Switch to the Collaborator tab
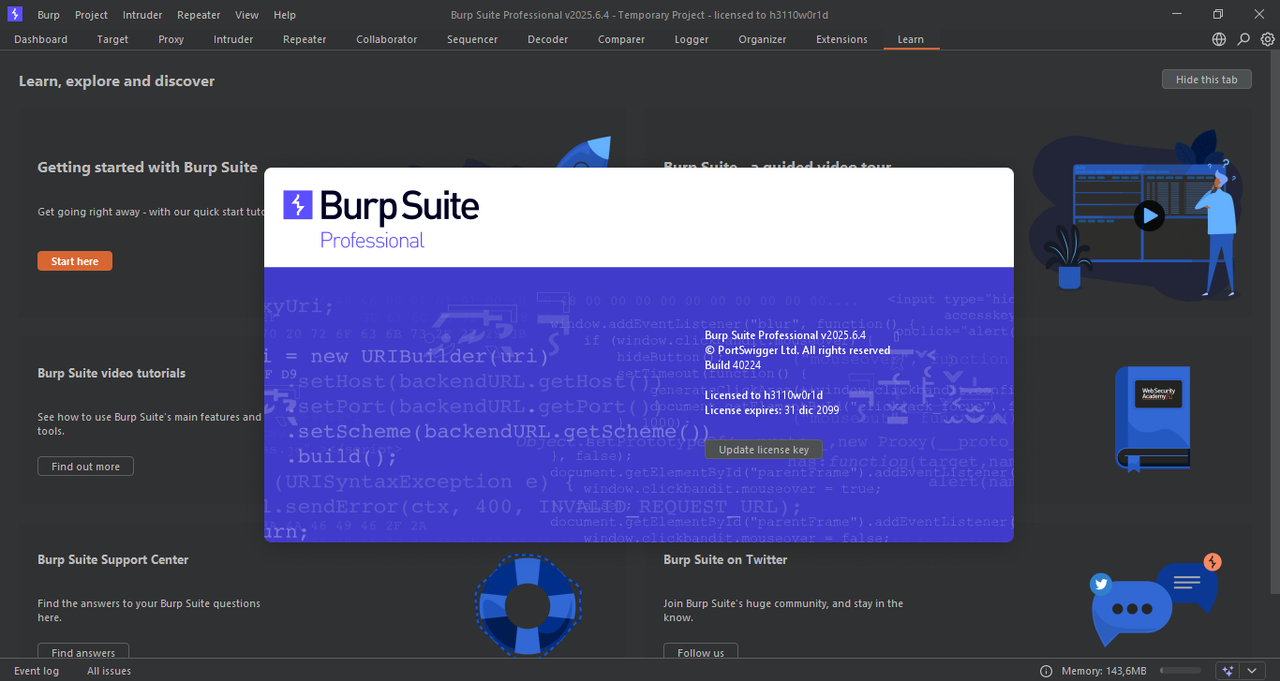The image size is (1280, 681). tap(387, 39)
